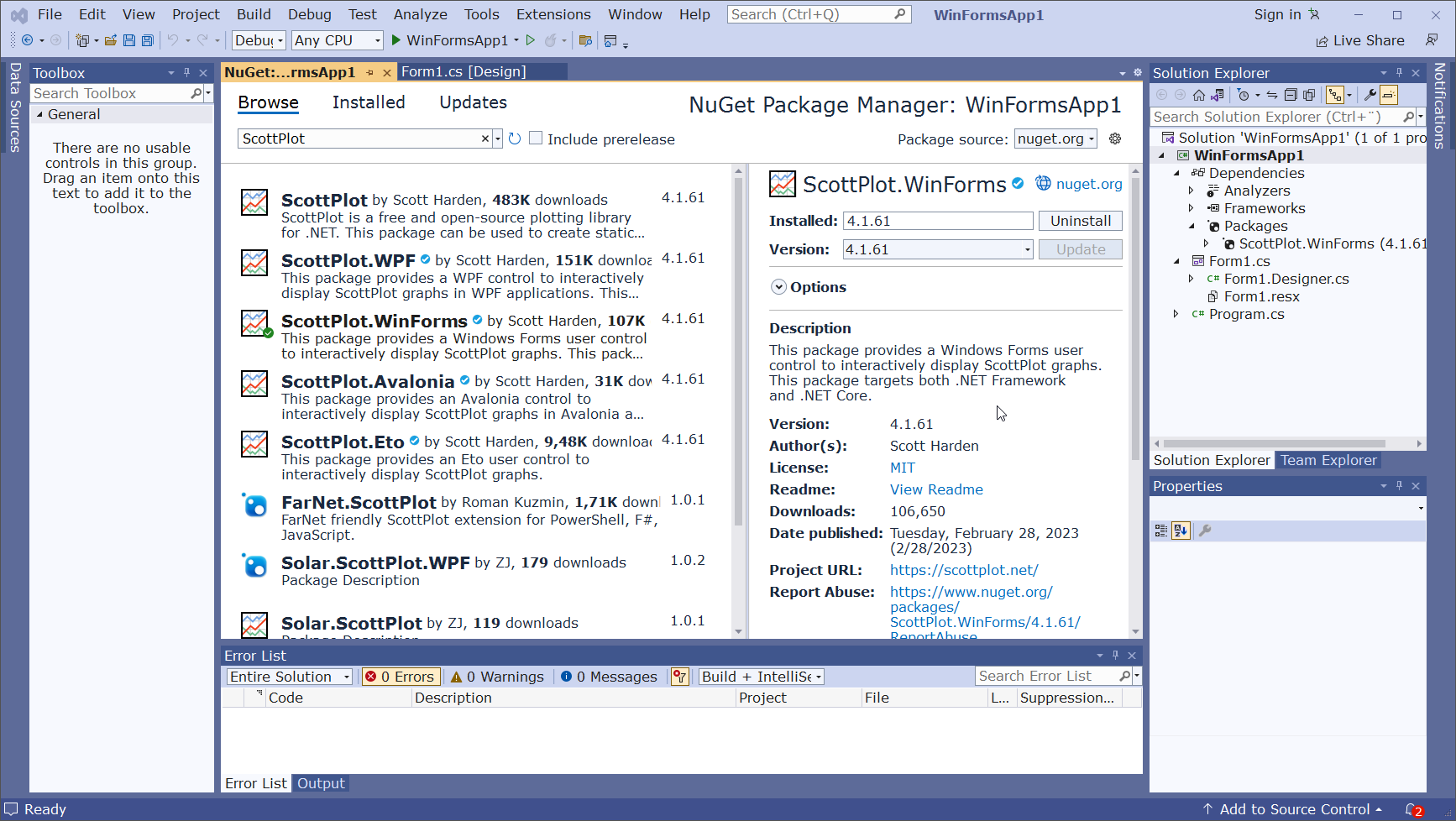Switch to the Updates tab
Screen dimensions: 1456x821
pos(473,102)
